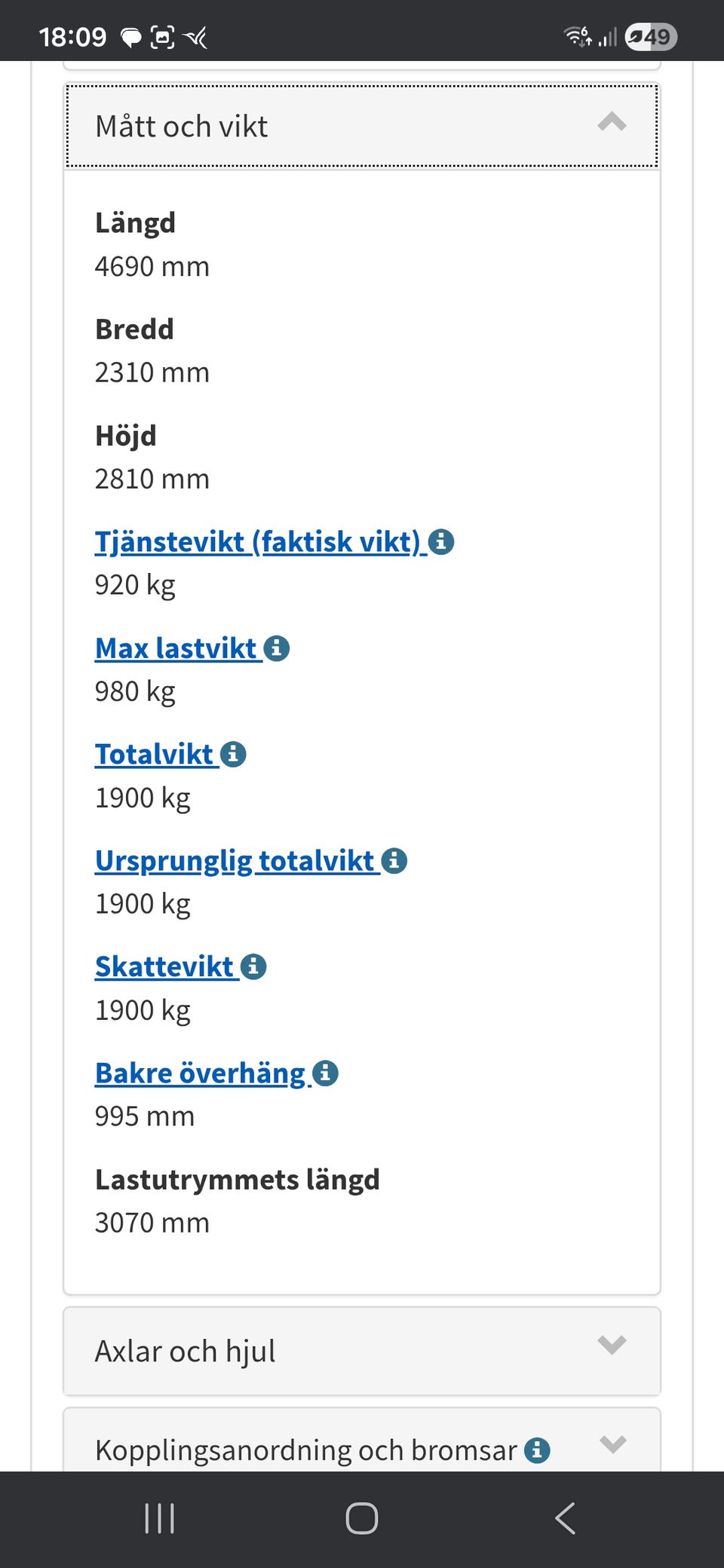Show info for Ursprunglig totalvikt
This screenshot has height=1568, width=724.
pyautogui.click(x=394, y=861)
